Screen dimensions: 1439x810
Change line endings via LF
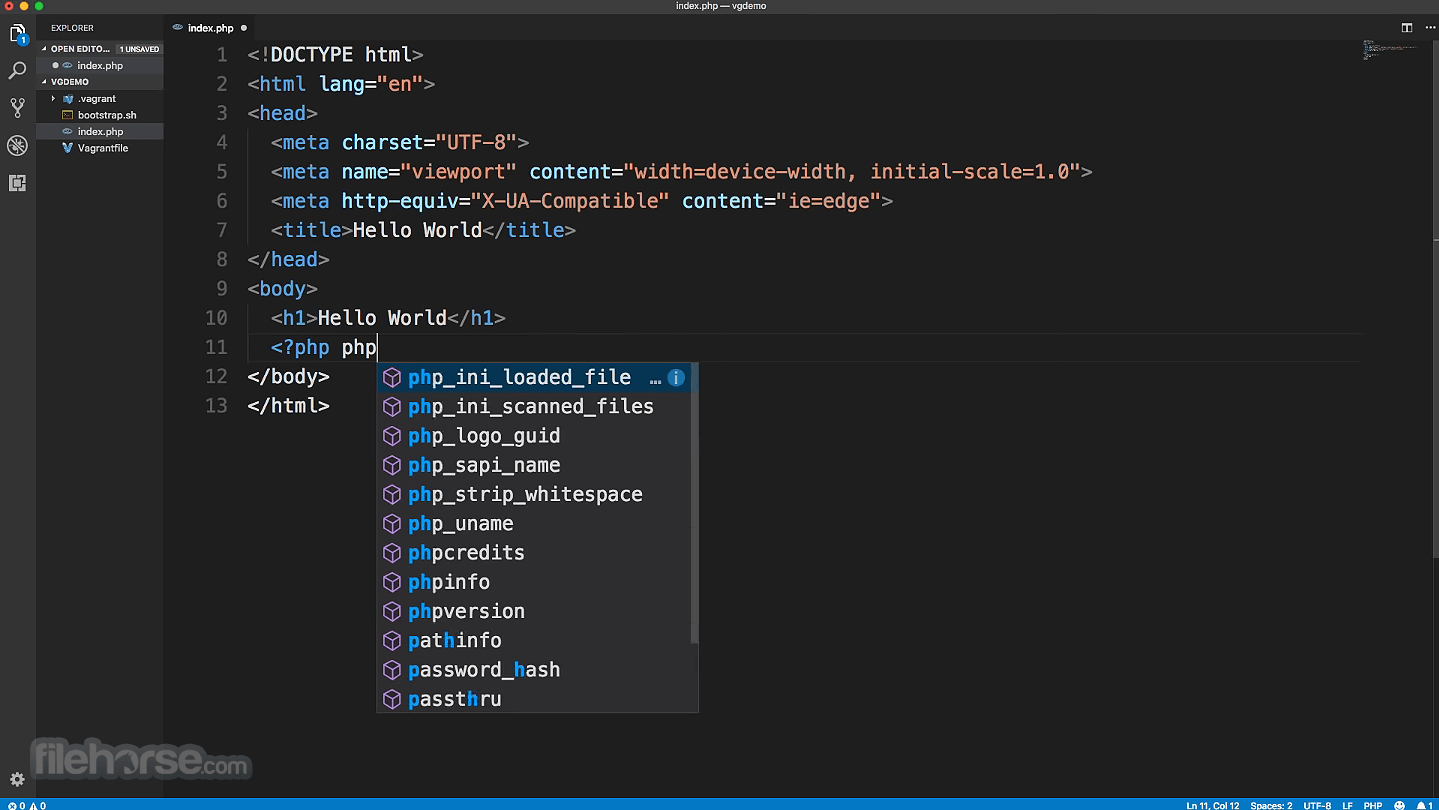[x=1347, y=805]
